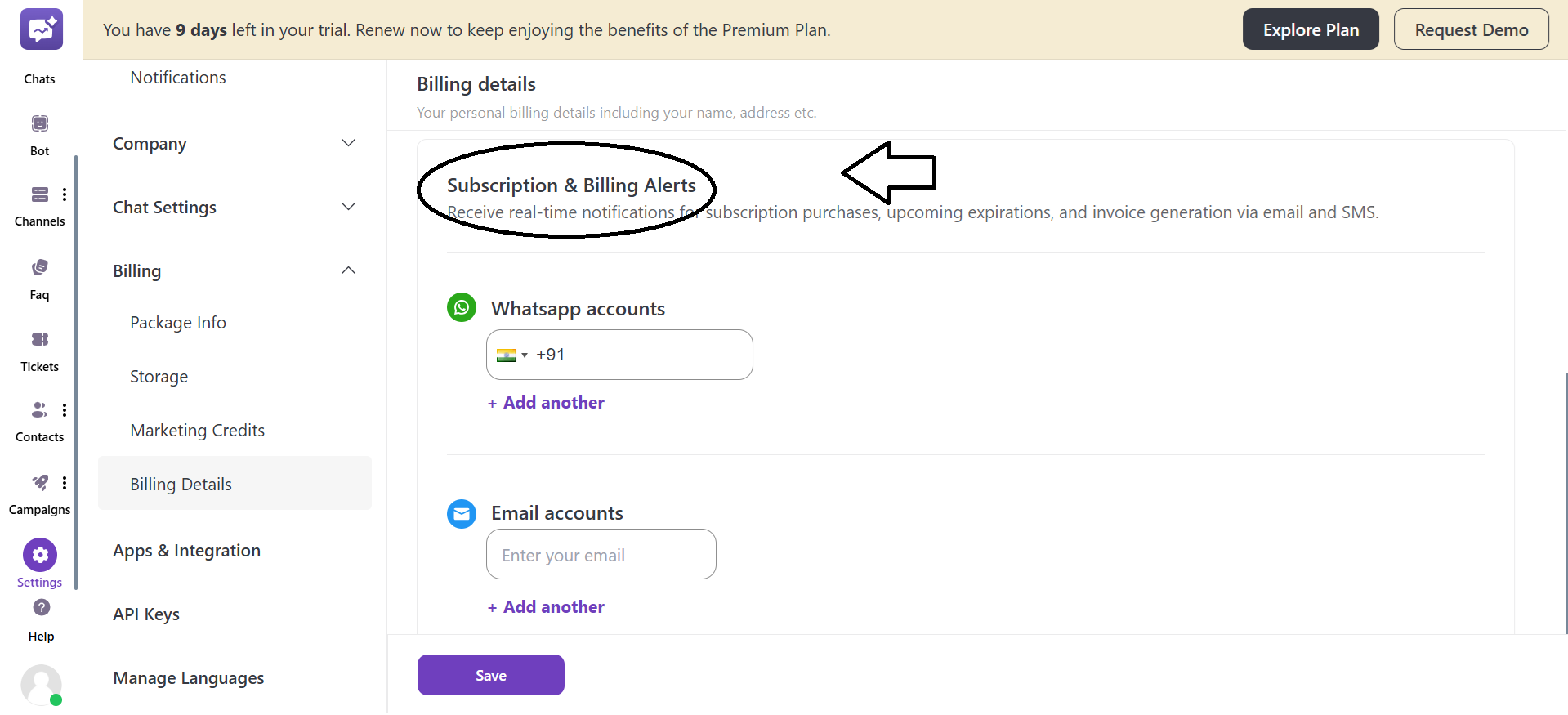Click the Help question mark icon
This screenshot has height=715, width=1568.
pos(42,607)
